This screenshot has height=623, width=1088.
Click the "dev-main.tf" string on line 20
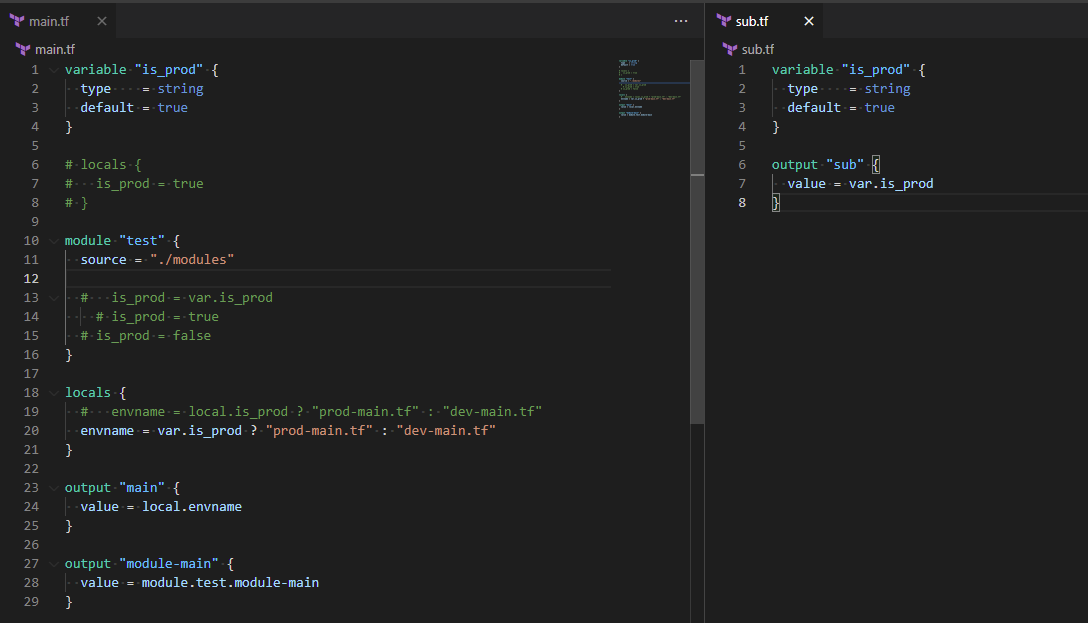[446, 430]
